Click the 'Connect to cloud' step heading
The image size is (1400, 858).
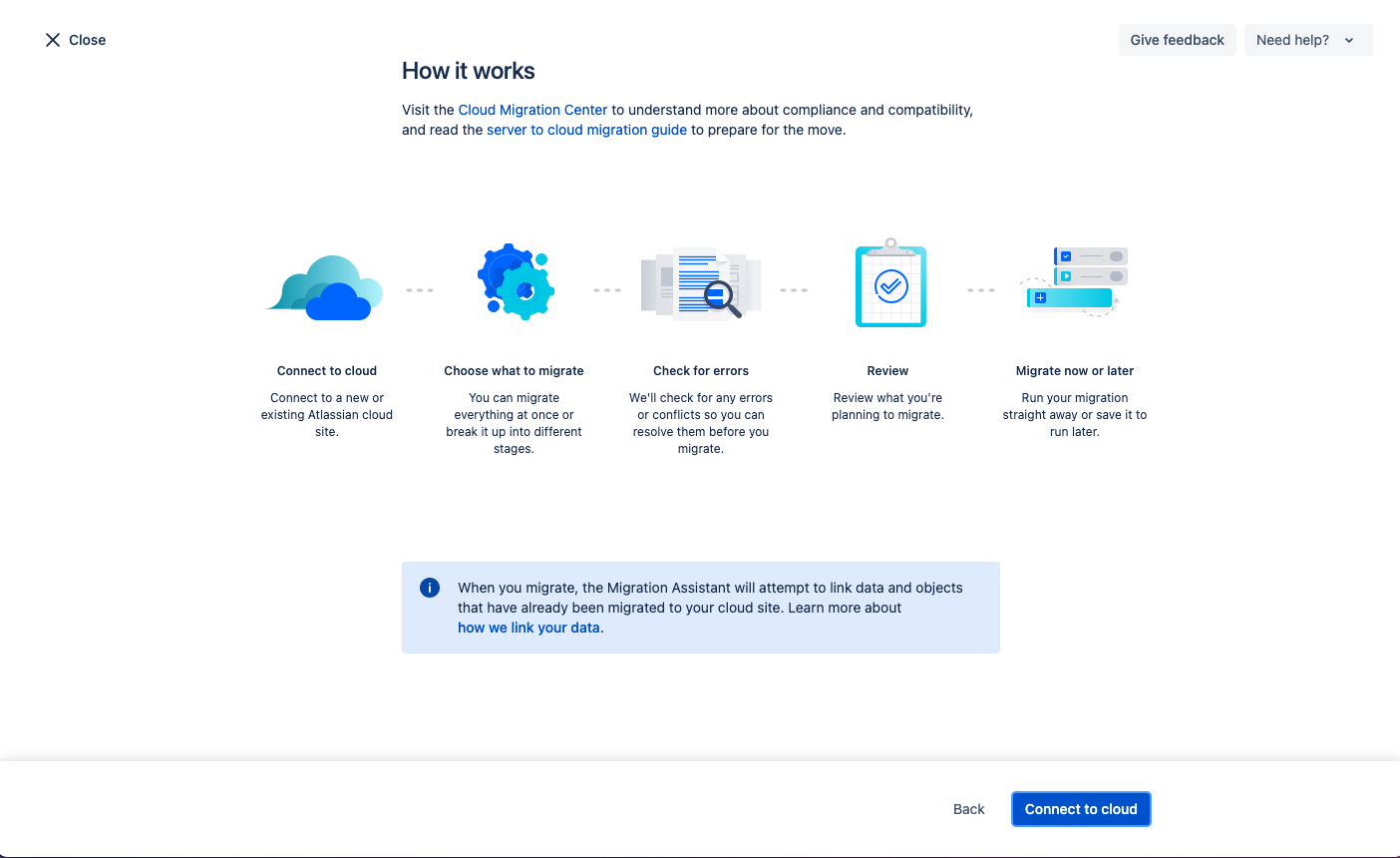pos(327,371)
